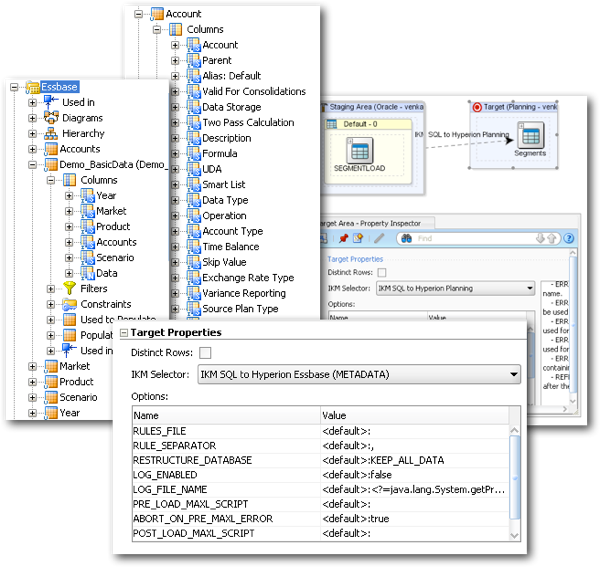Select the POST_LOAD_MAXL_SCRIPT option
Image resolution: width=600 pixels, height=567 pixels.
click(194, 533)
